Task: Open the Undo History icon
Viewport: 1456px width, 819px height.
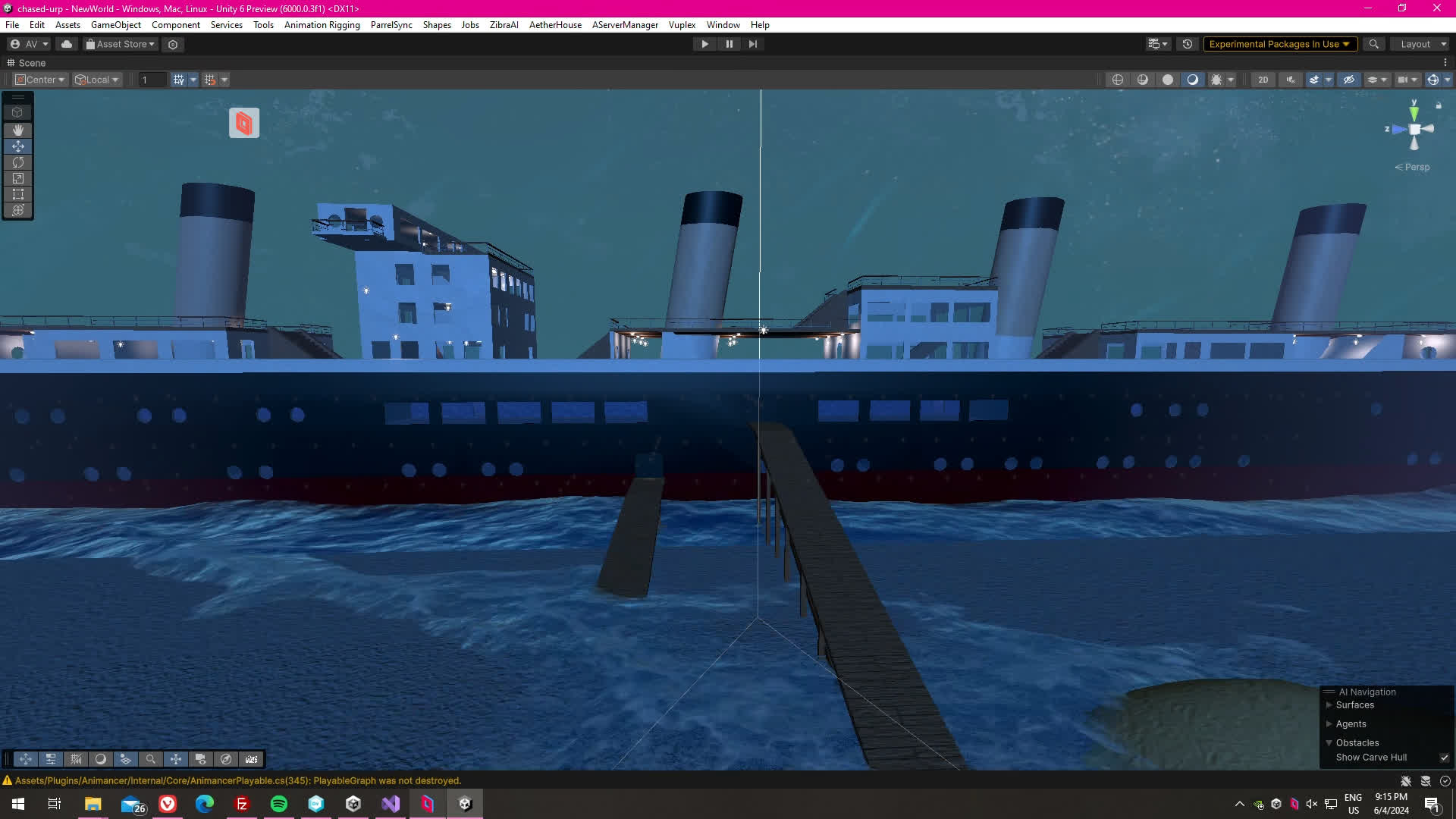Action: point(1188,44)
